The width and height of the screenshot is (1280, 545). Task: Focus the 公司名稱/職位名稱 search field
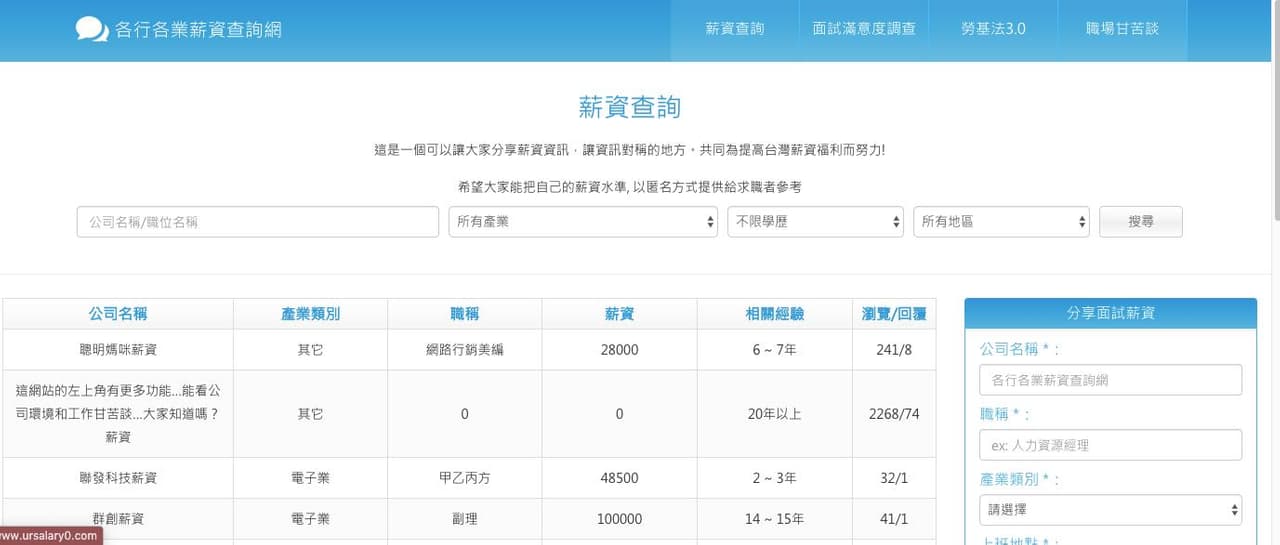258,222
